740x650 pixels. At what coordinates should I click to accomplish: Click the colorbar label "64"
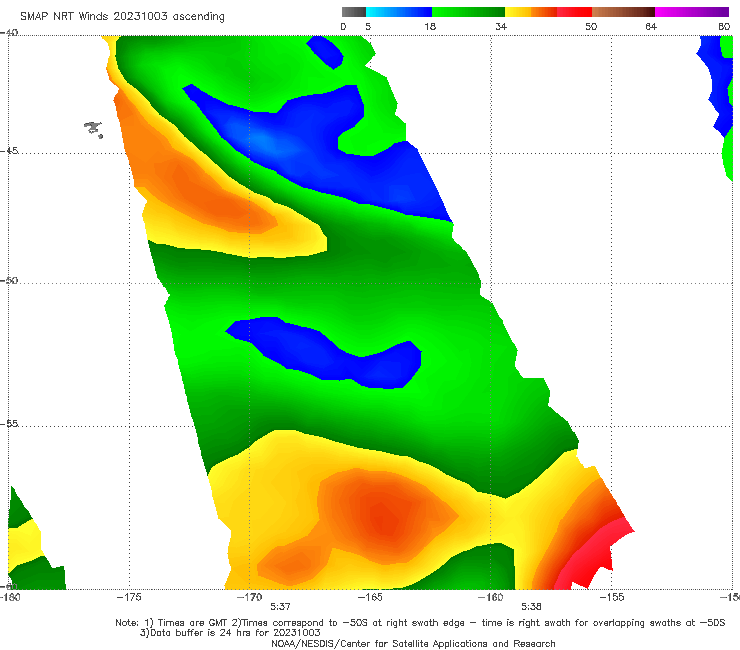(651, 27)
